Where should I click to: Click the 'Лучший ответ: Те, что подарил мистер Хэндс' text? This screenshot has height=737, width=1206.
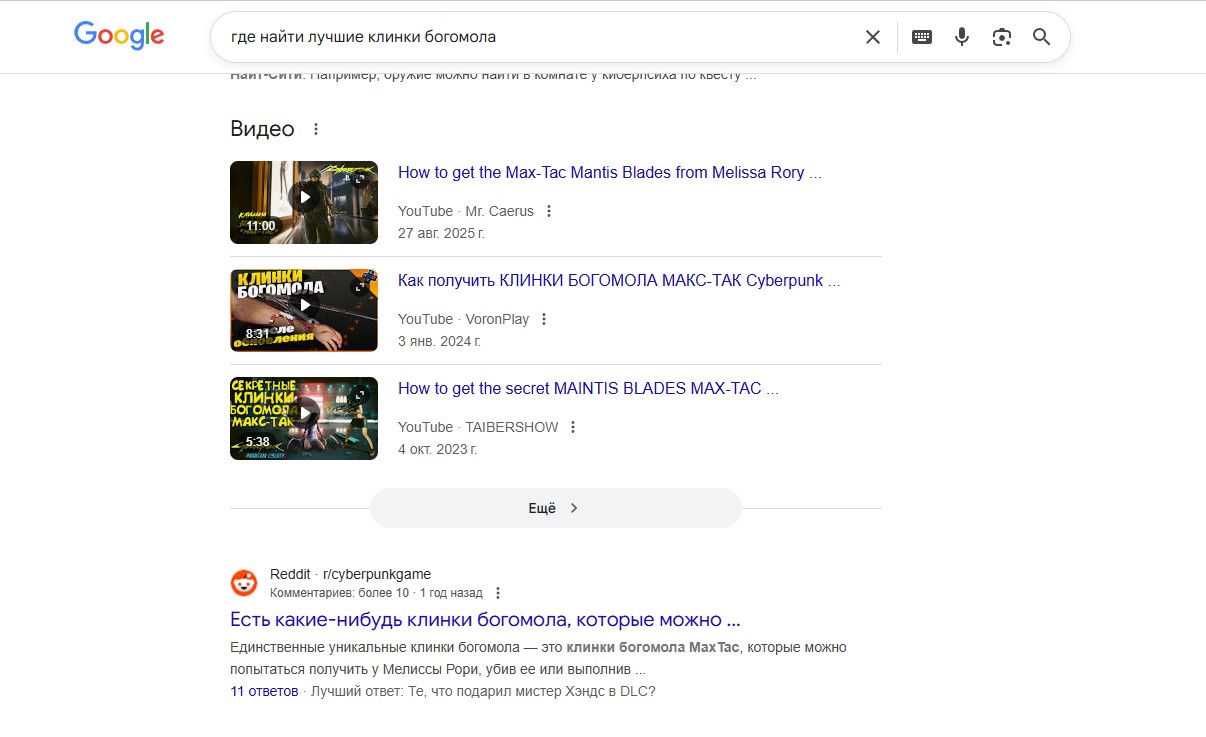click(x=483, y=691)
